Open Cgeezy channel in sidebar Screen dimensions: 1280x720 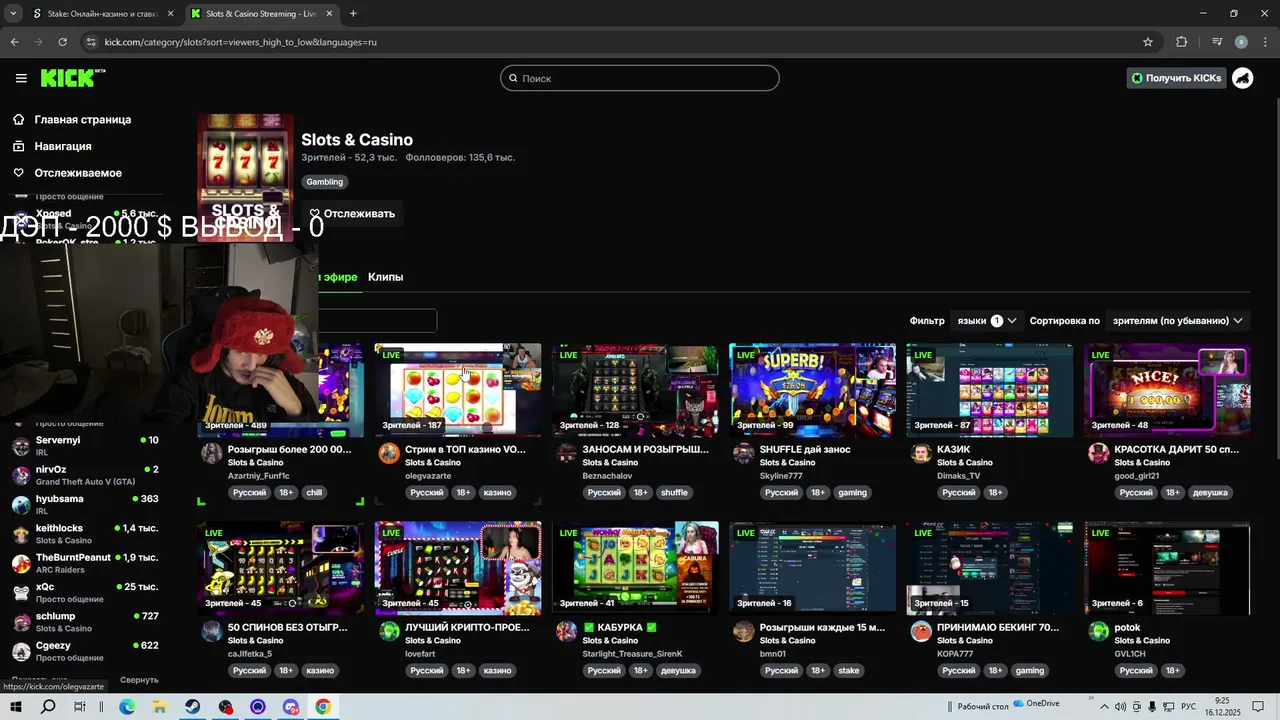[x=85, y=651]
